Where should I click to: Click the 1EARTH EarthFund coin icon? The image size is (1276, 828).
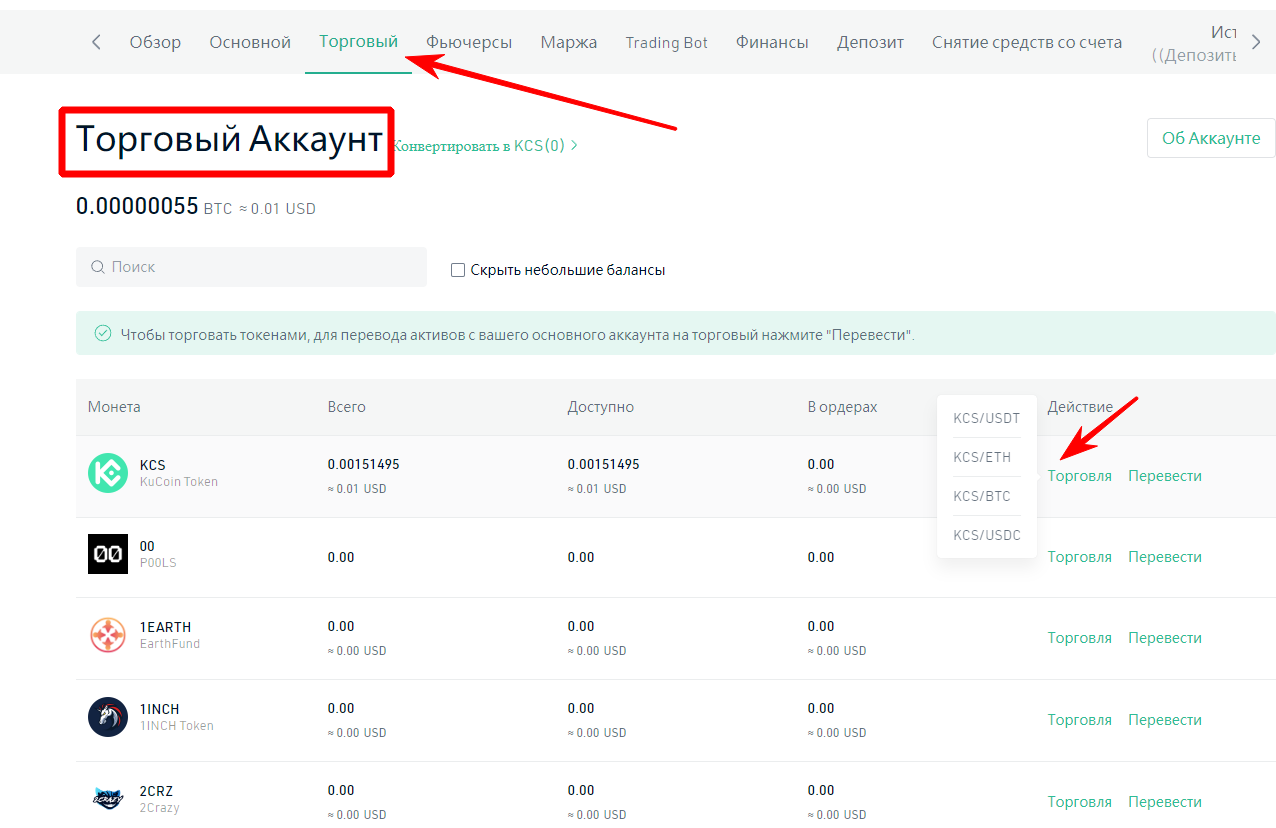[108, 635]
